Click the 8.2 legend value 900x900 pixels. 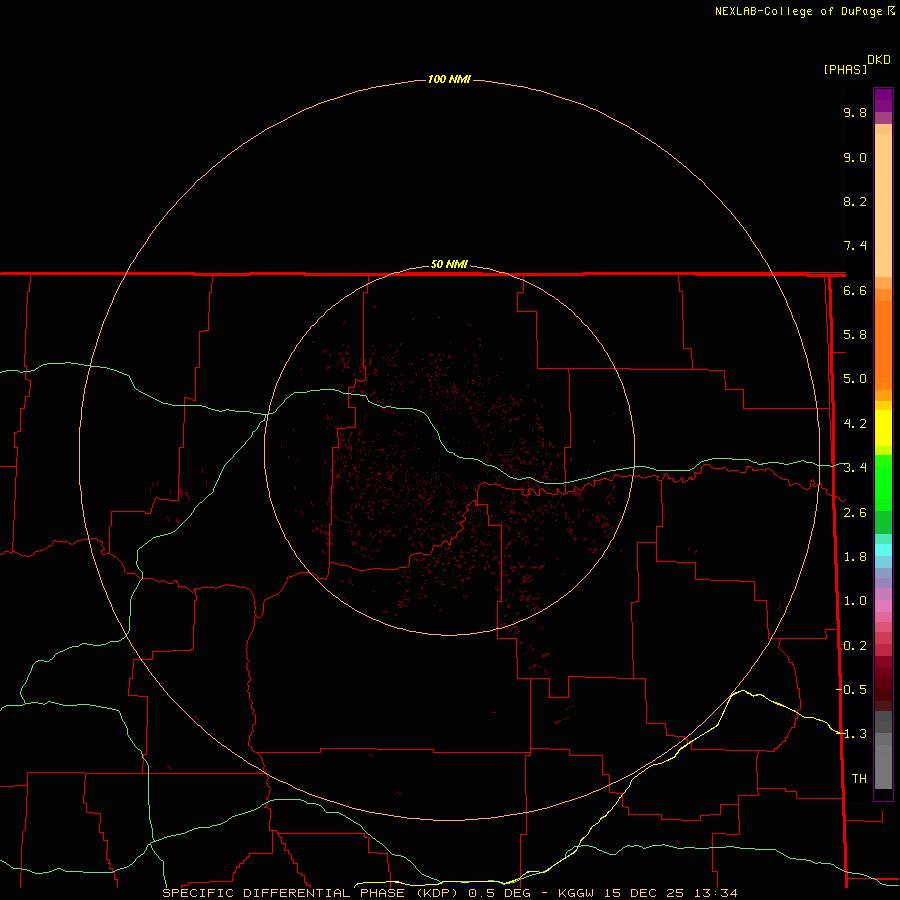(855, 201)
